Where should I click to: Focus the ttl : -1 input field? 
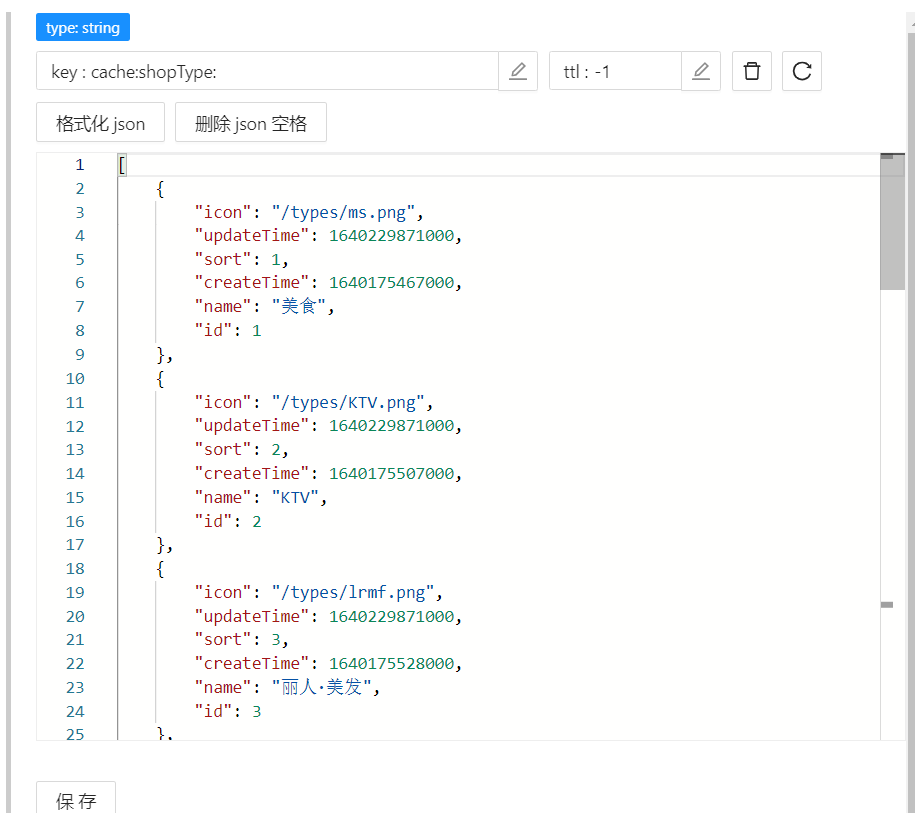[x=615, y=71]
